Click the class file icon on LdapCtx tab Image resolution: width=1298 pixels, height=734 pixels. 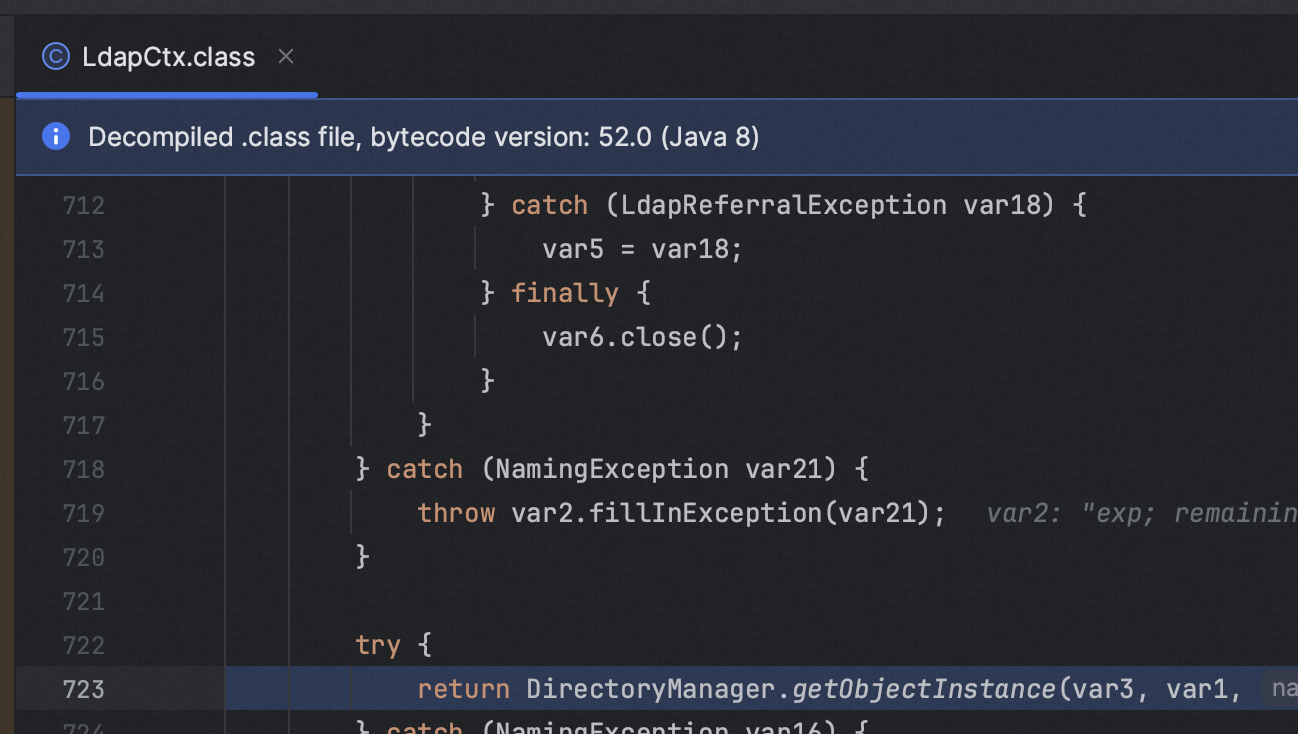pos(56,57)
